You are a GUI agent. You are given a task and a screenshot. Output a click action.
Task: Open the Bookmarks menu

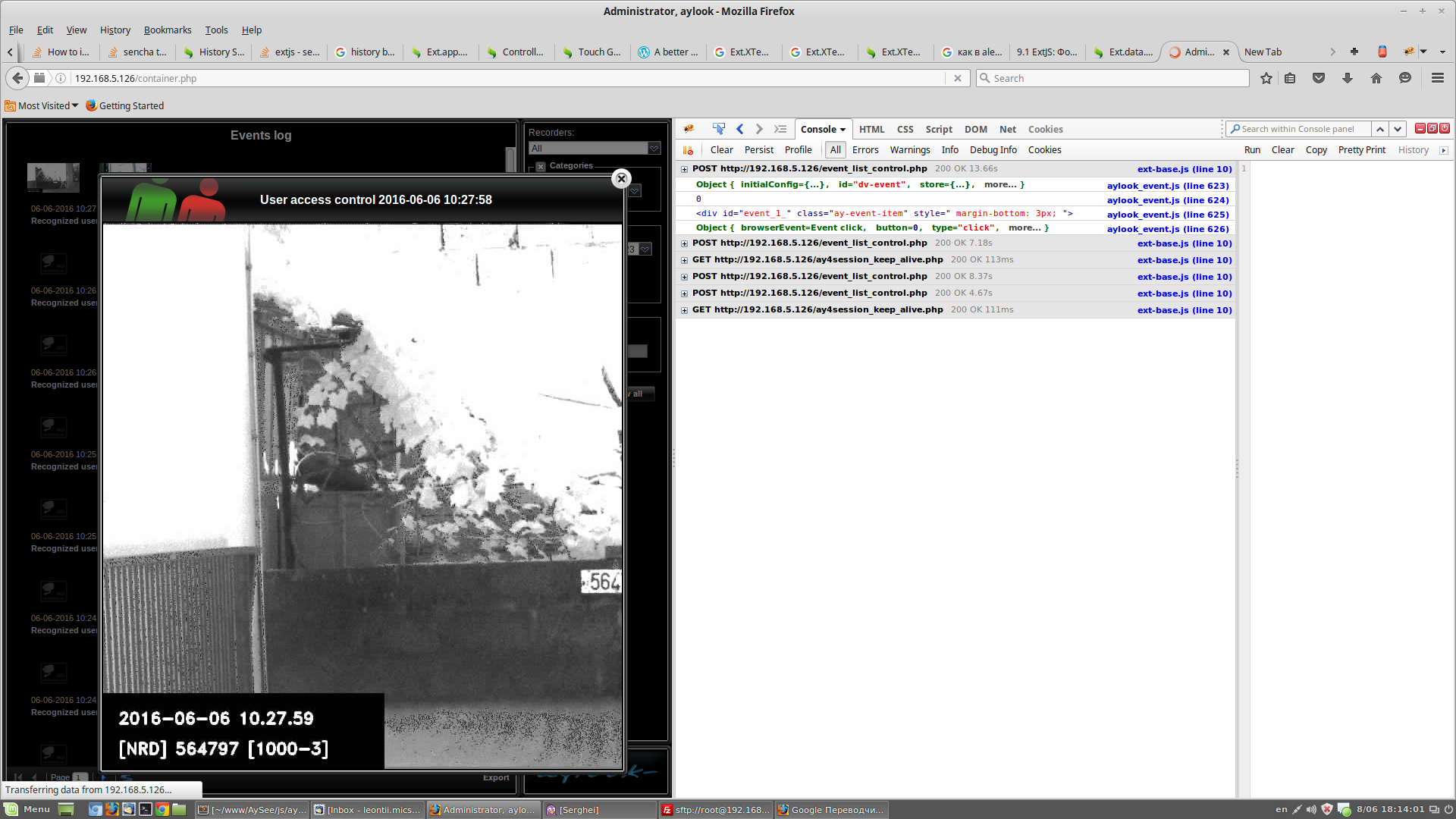pos(168,30)
